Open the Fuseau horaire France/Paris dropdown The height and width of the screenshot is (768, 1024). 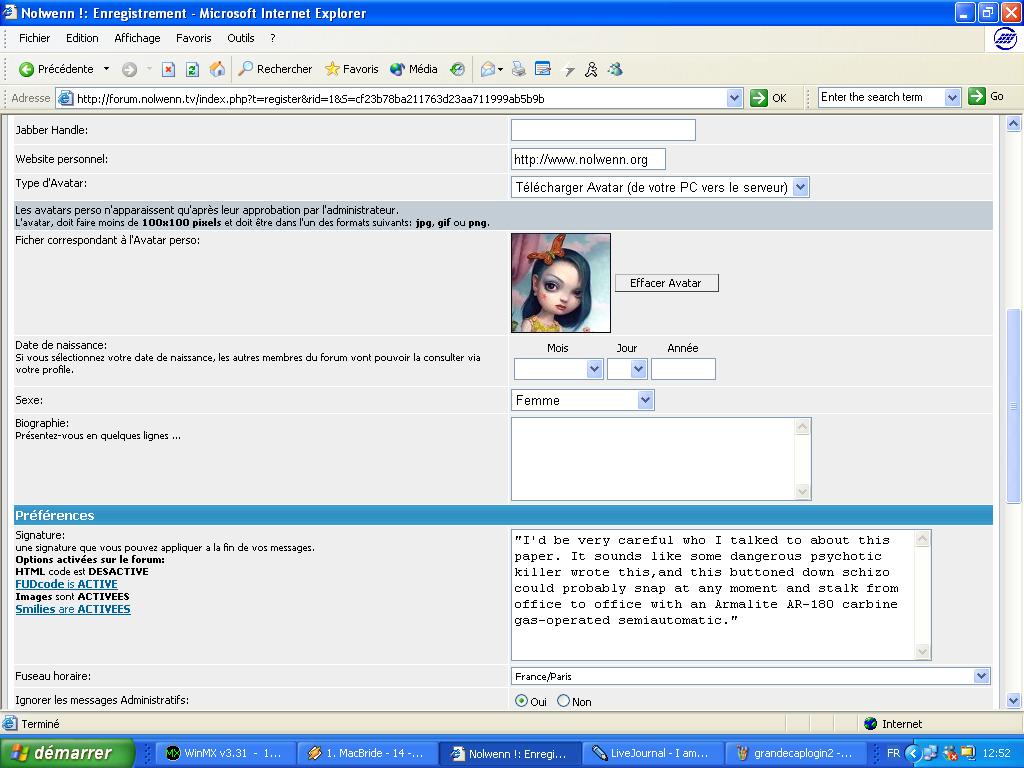pyautogui.click(x=980, y=676)
